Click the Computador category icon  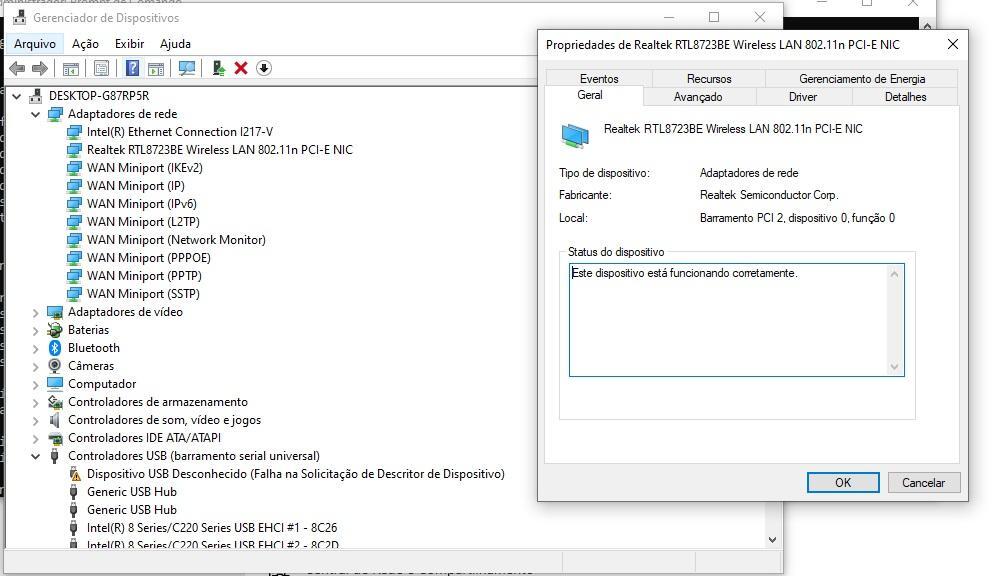coord(55,384)
